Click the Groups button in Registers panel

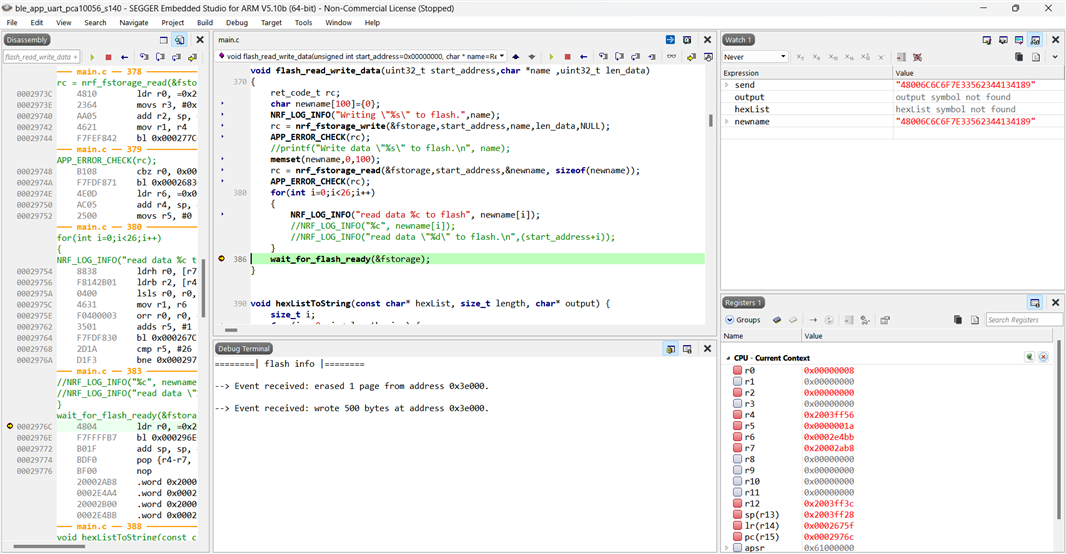pos(742,320)
